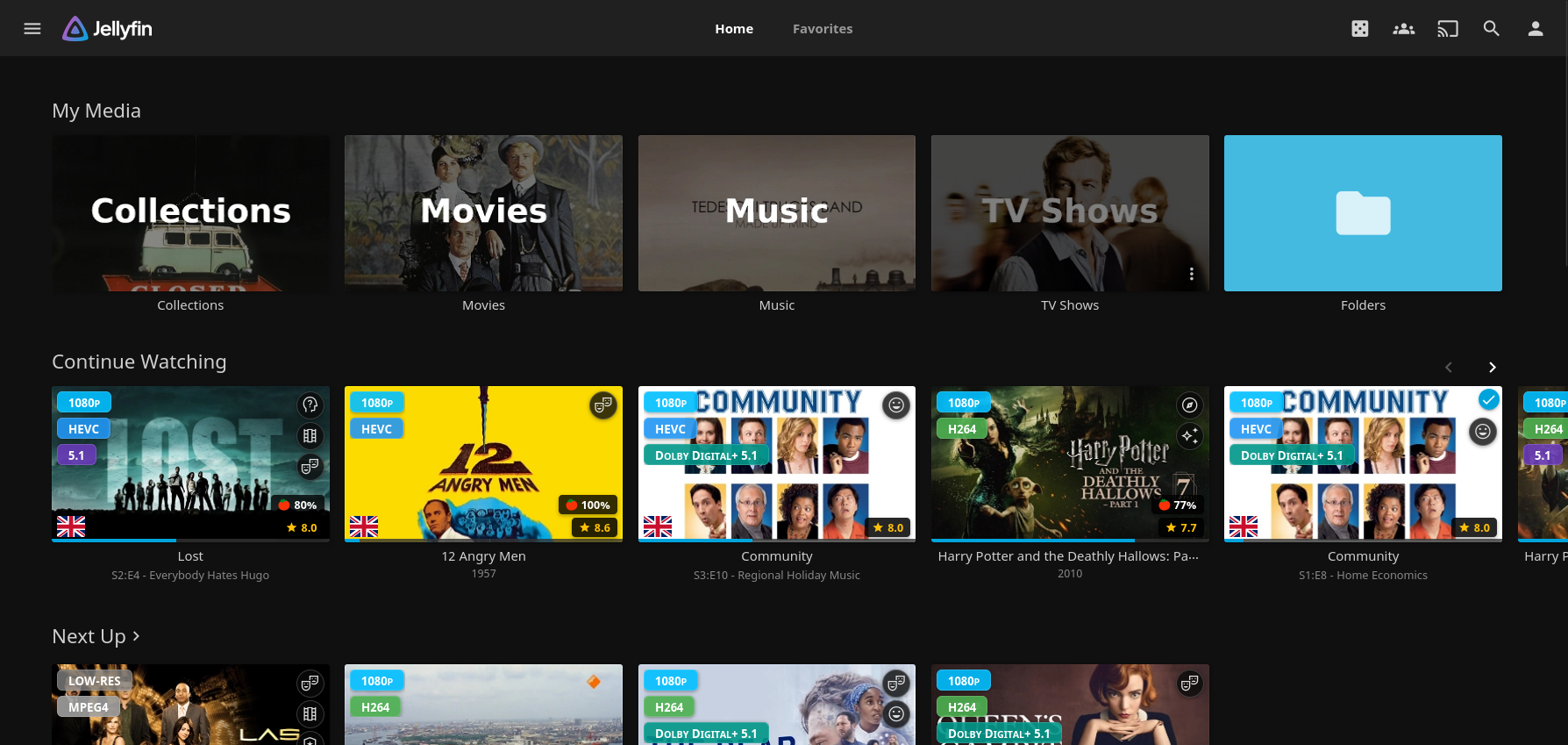Click the 80% tomato rating on Lost

coord(297,505)
